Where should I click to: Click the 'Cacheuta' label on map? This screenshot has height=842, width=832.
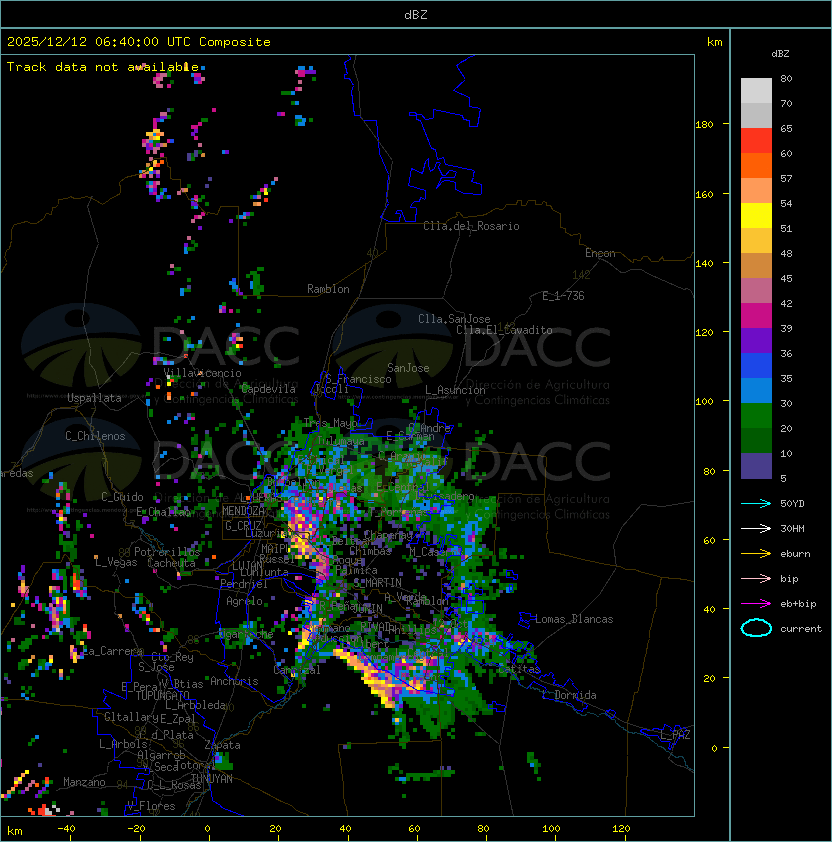[171, 563]
